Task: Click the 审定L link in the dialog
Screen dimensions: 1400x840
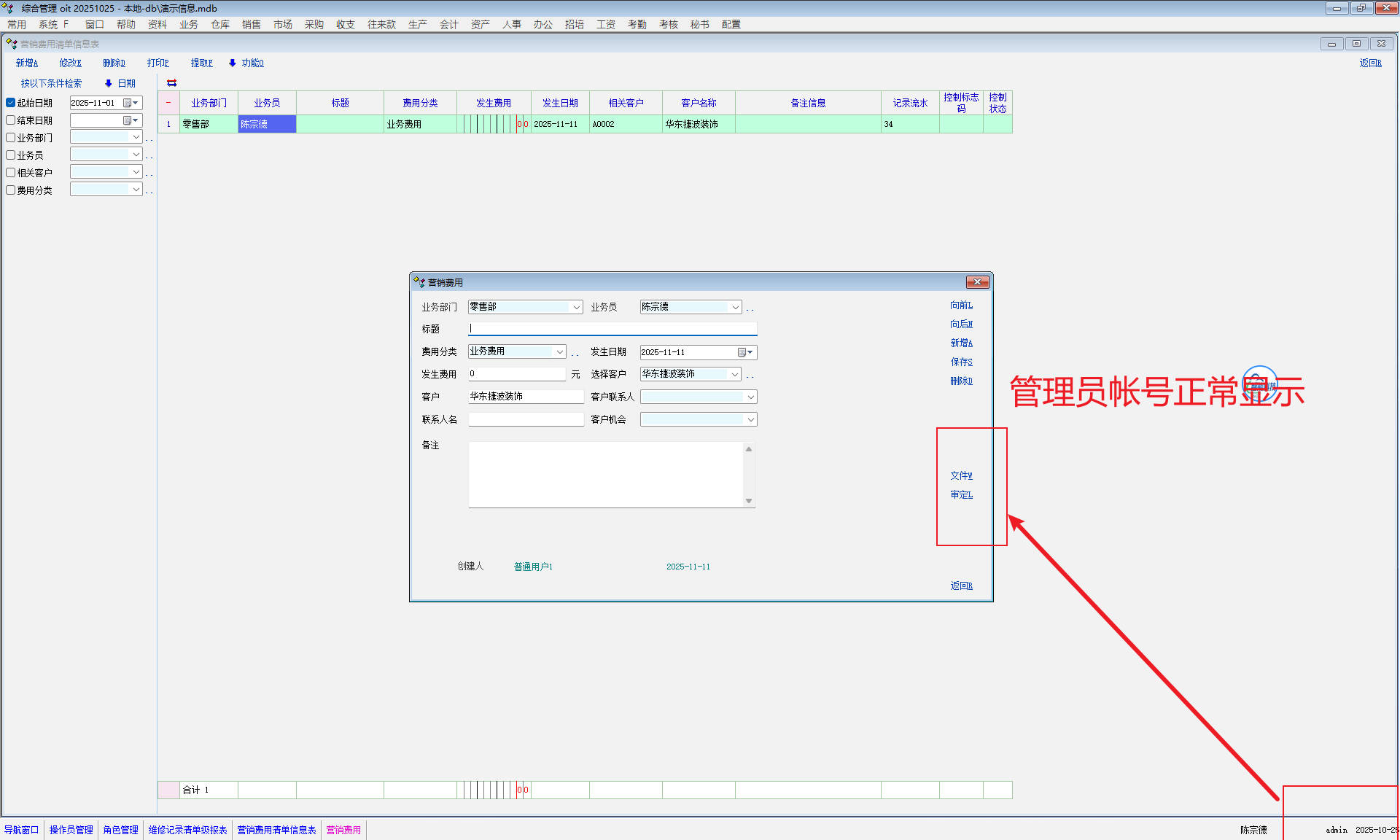Action: [961, 494]
